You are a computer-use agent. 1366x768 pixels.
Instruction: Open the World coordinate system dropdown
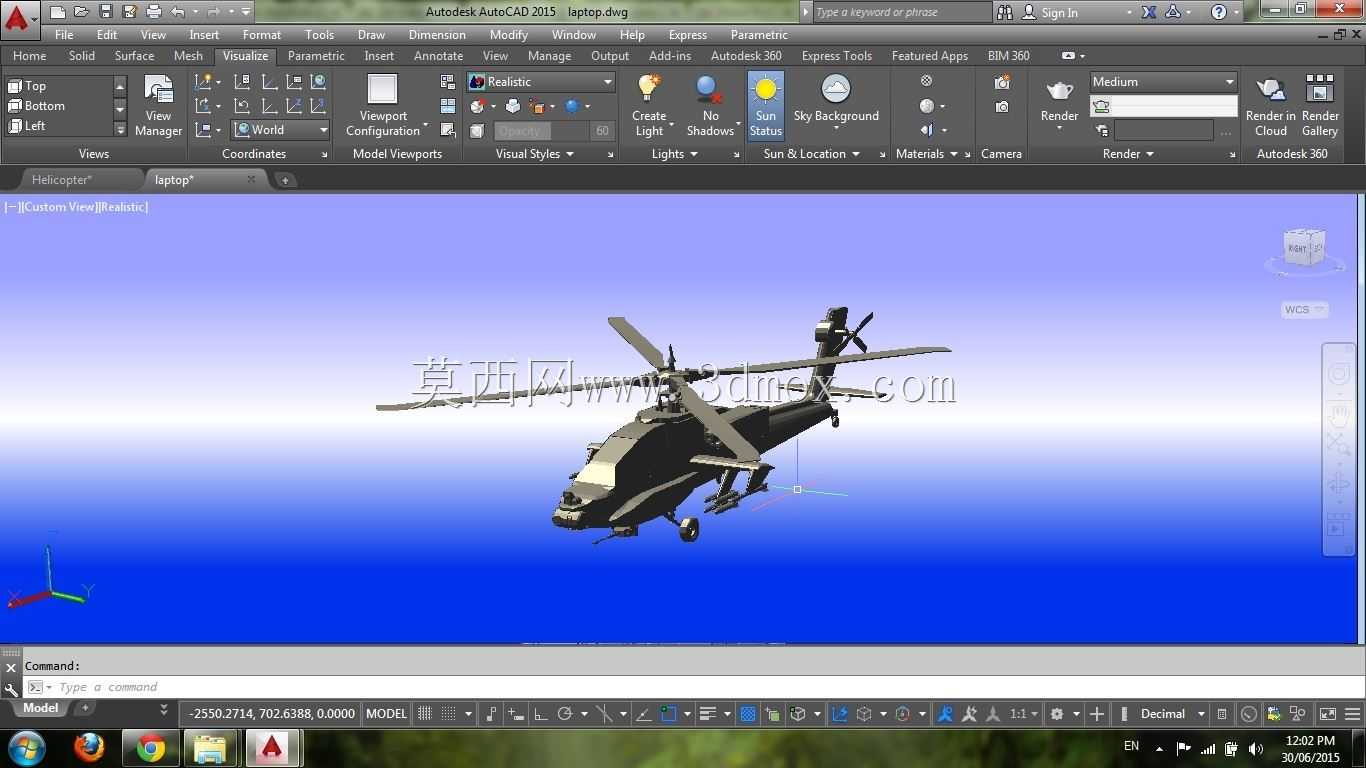(x=281, y=130)
